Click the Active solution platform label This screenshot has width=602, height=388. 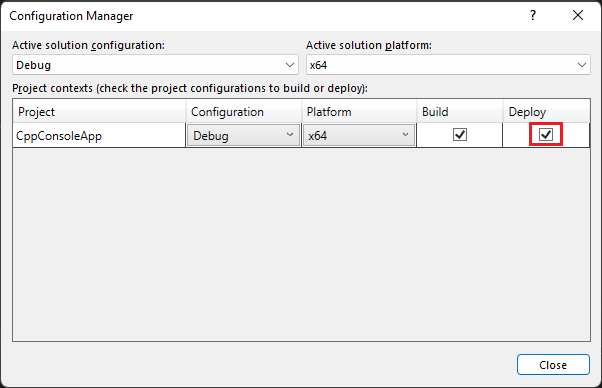point(369,45)
